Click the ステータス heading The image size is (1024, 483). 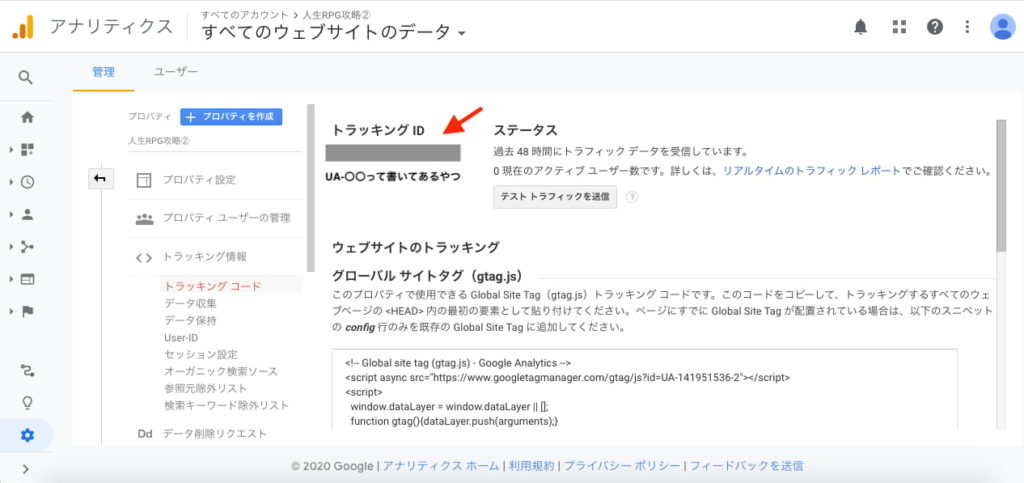(525, 131)
